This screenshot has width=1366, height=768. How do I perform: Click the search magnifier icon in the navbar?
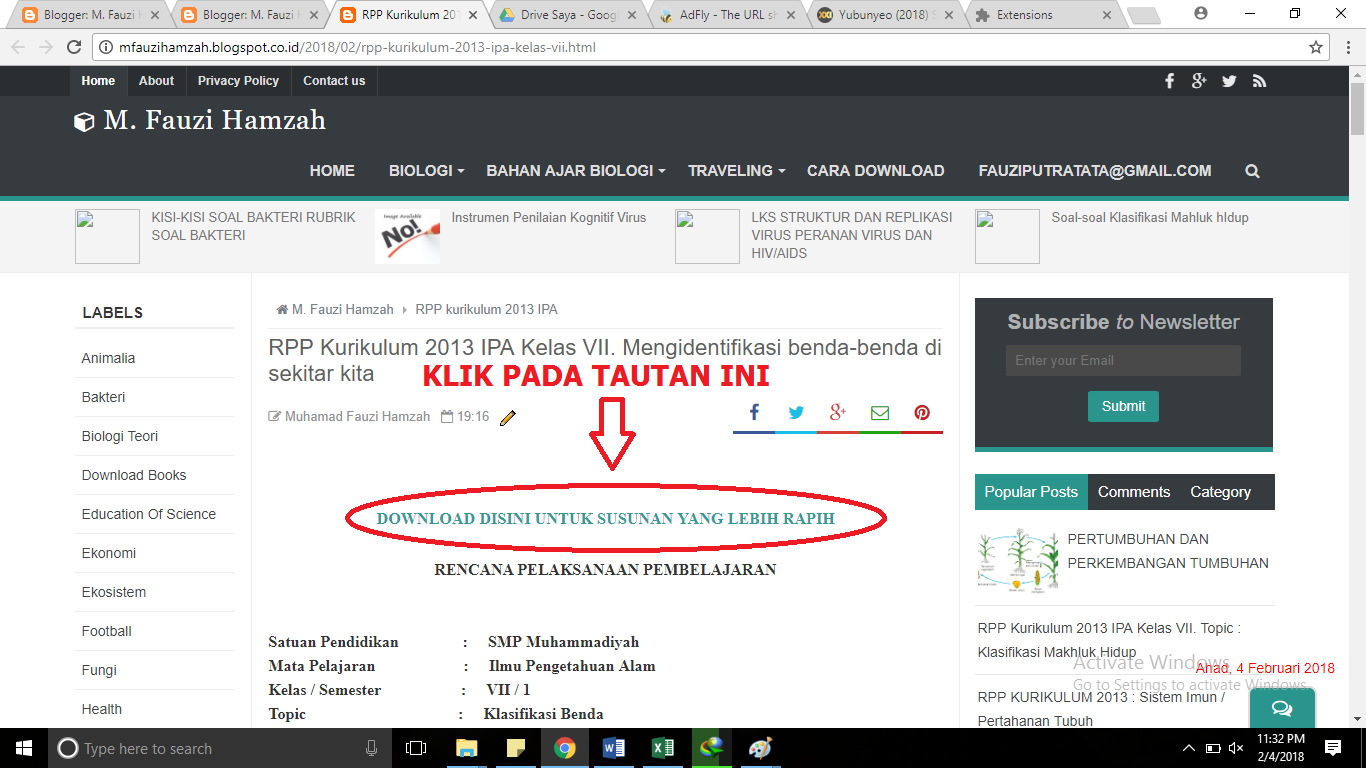1252,171
